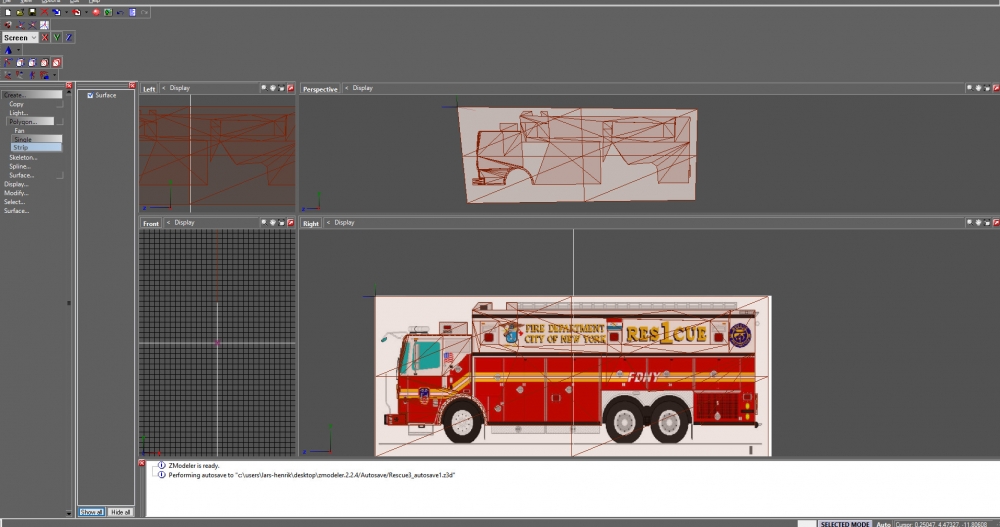
Task: Open the Select... command menu
Action: pos(15,202)
